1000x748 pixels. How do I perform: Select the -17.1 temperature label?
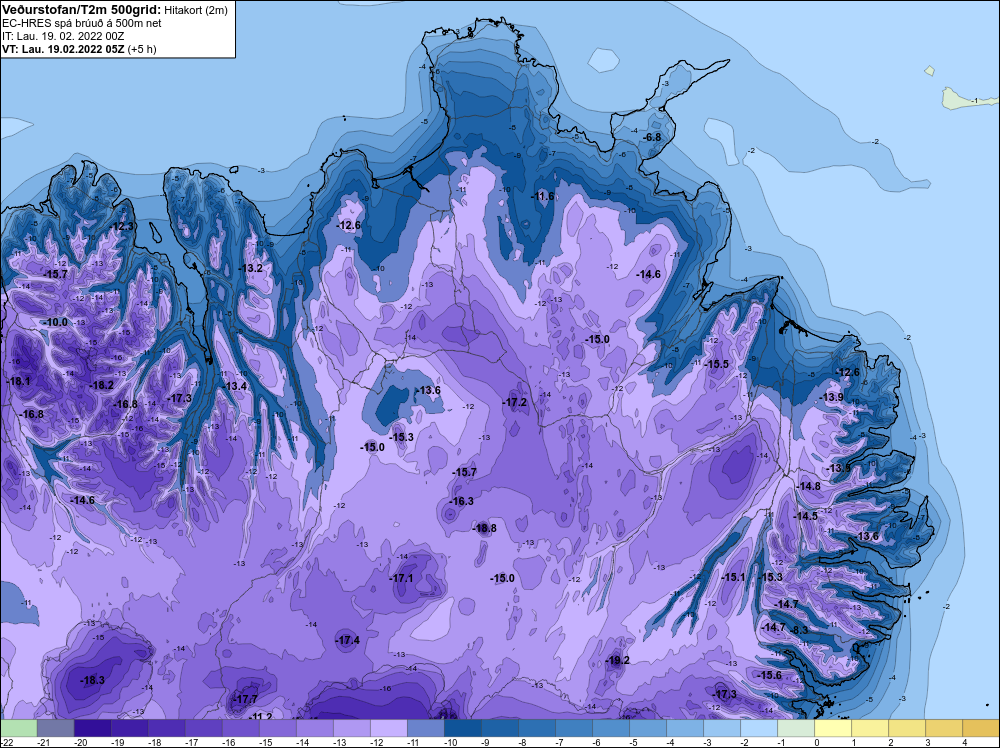pyautogui.click(x=401, y=578)
